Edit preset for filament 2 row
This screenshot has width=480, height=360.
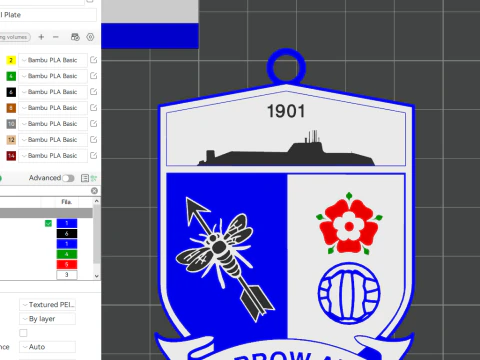click(x=94, y=60)
